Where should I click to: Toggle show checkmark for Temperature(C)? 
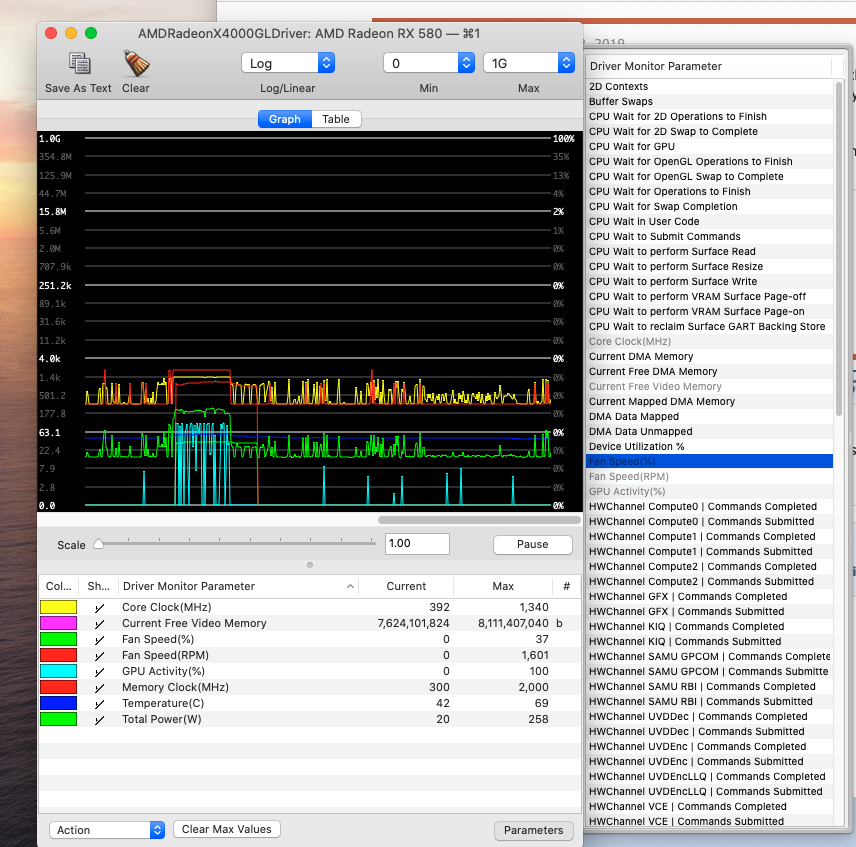click(x=99, y=703)
